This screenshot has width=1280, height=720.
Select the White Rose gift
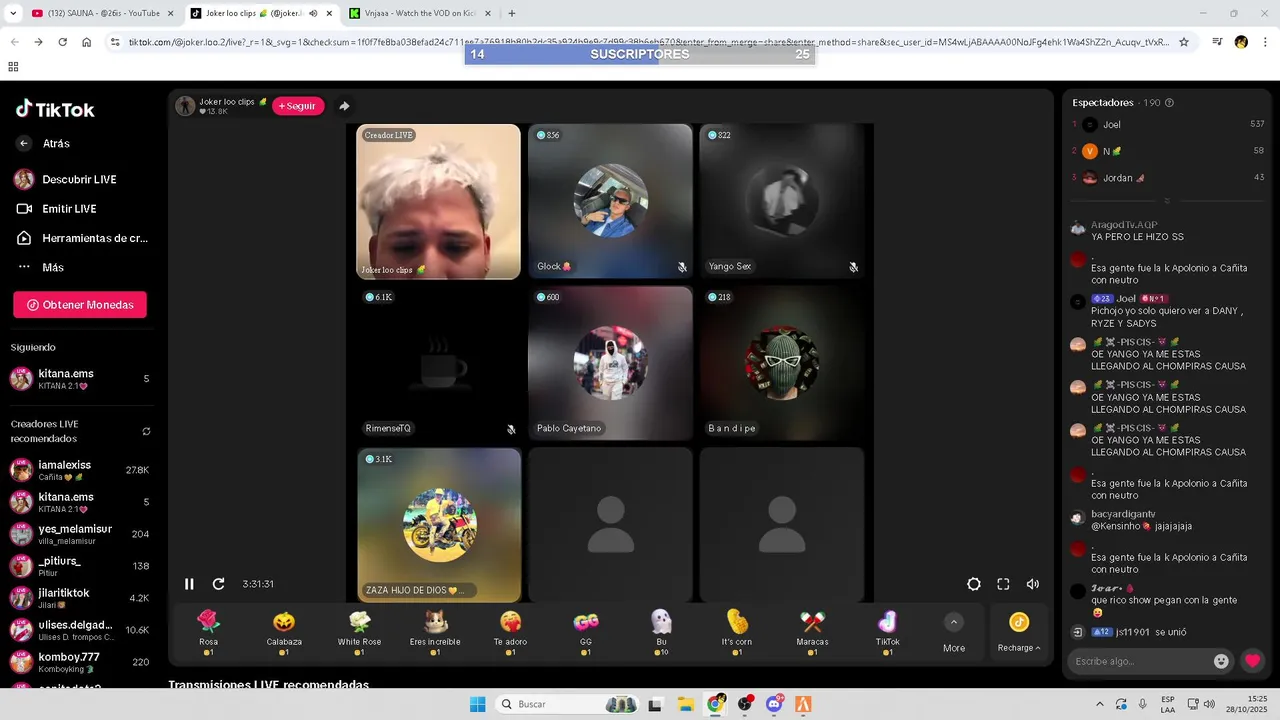(359, 622)
